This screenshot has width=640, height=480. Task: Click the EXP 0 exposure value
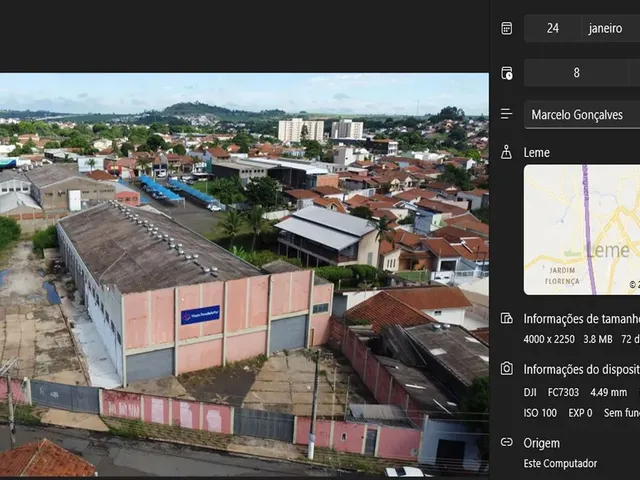tap(580, 413)
